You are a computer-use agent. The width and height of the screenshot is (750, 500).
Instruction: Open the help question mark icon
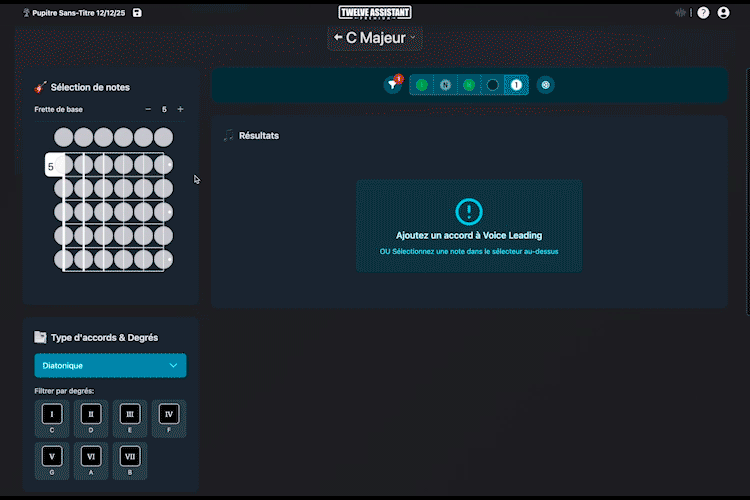703,13
